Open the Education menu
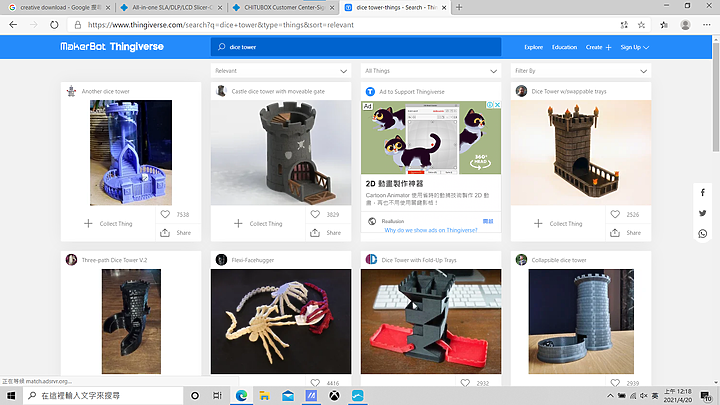The image size is (720, 405). pos(564,47)
